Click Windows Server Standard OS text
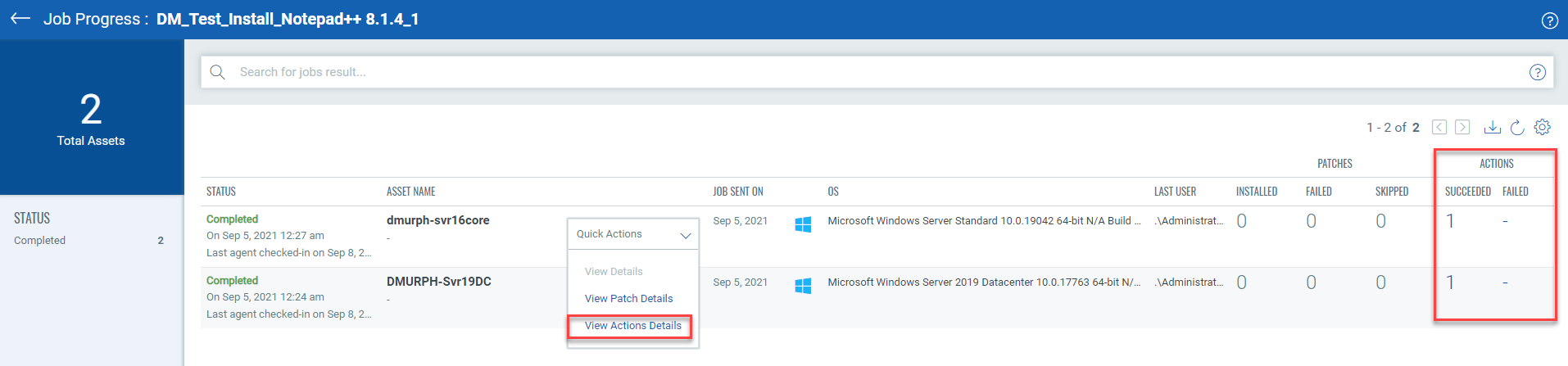This screenshot has height=366, width=1568. coord(984,220)
